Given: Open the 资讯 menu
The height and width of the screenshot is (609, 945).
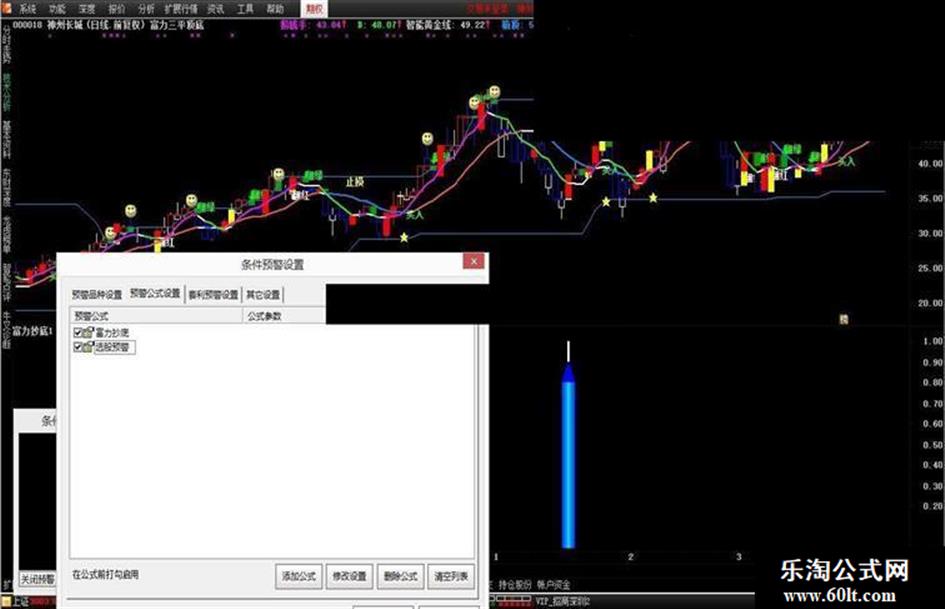Looking at the screenshot, I should [216, 8].
